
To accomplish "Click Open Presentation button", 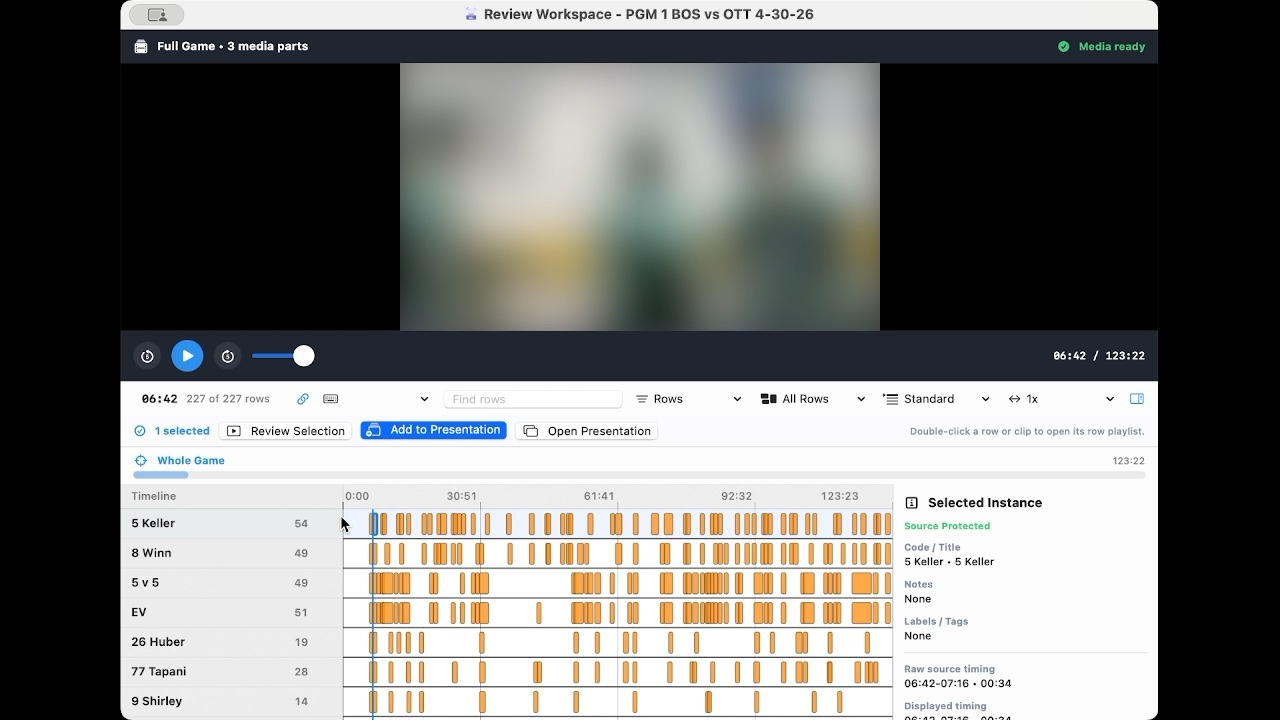I will pyautogui.click(x=587, y=431).
